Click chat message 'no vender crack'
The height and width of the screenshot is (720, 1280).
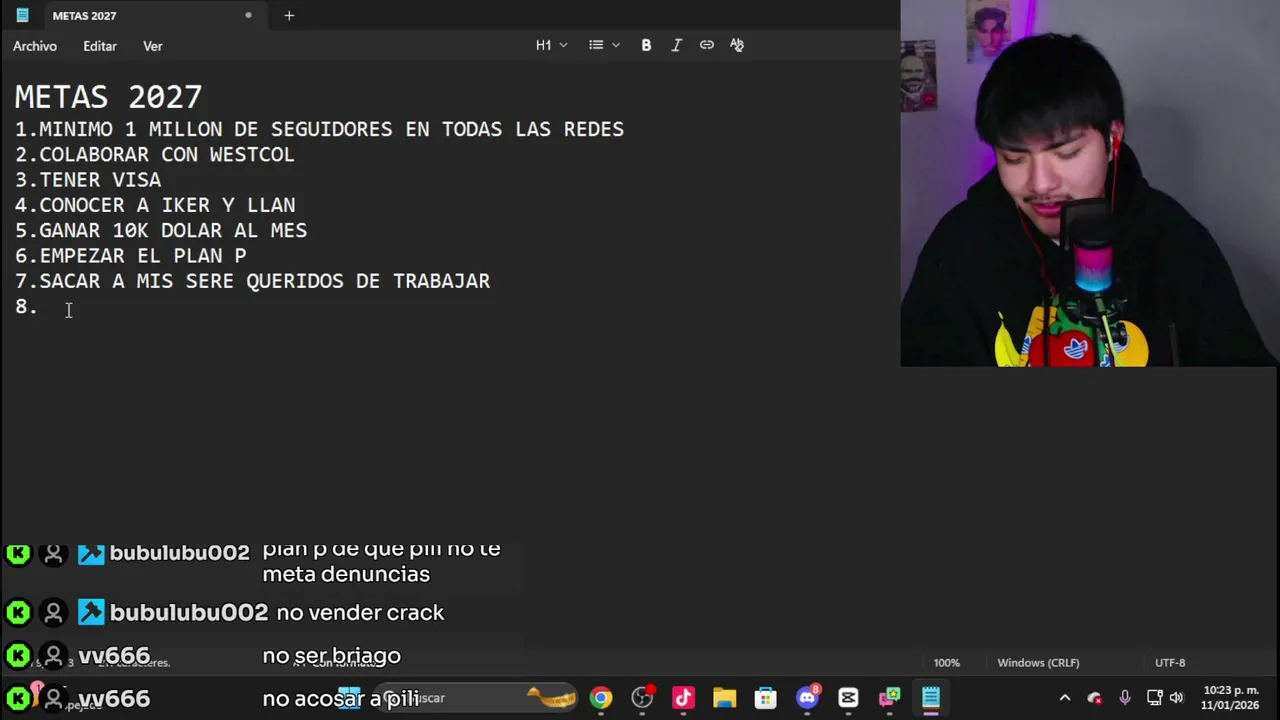pos(360,613)
